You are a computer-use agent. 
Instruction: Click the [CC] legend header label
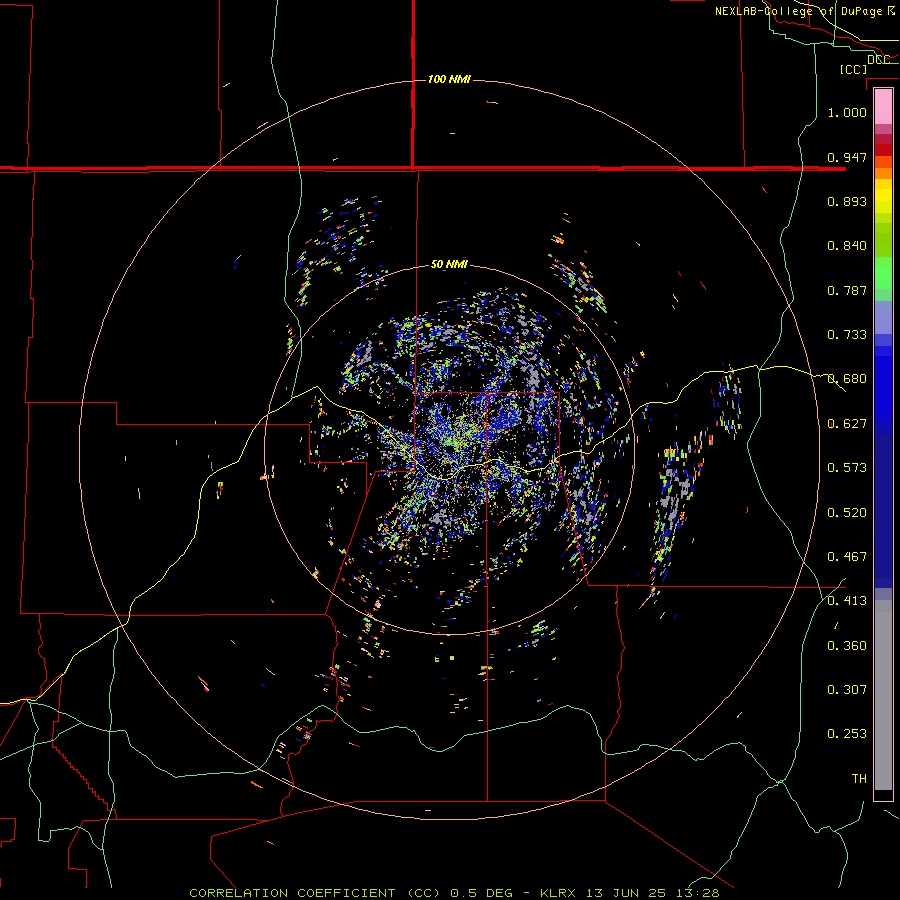point(853,69)
